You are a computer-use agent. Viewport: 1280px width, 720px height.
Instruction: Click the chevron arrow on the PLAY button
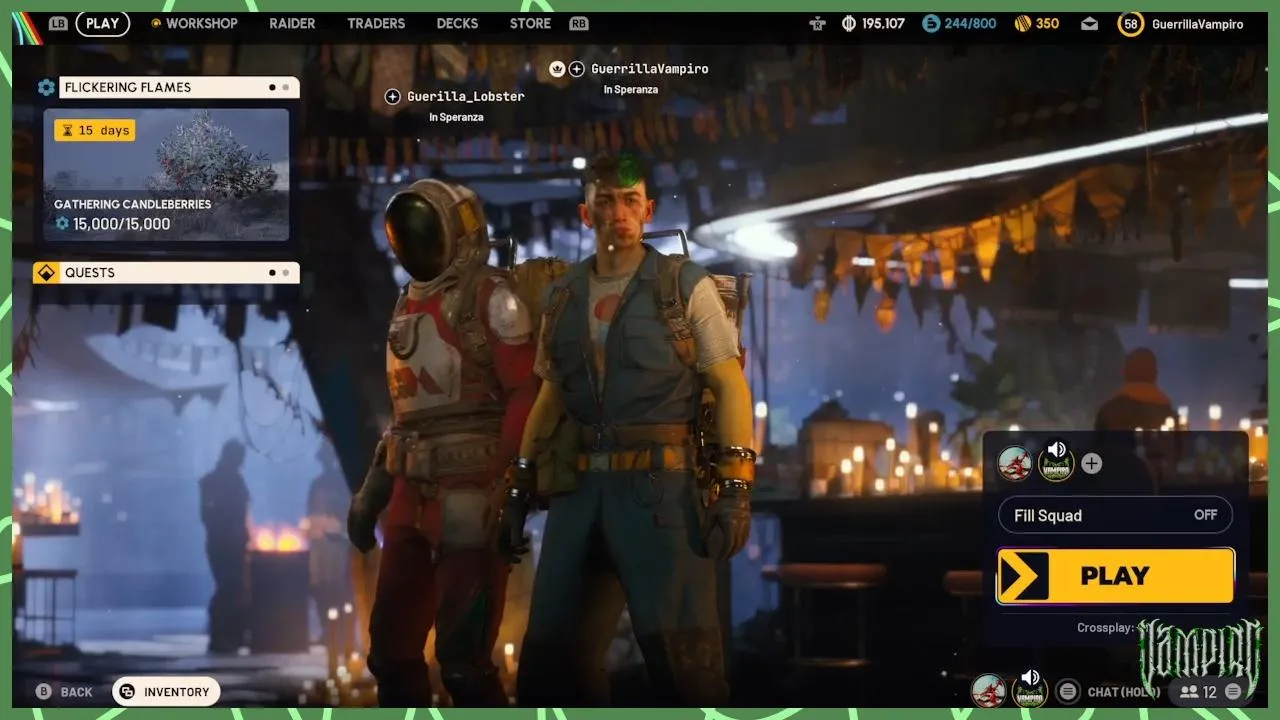point(1025,576)
